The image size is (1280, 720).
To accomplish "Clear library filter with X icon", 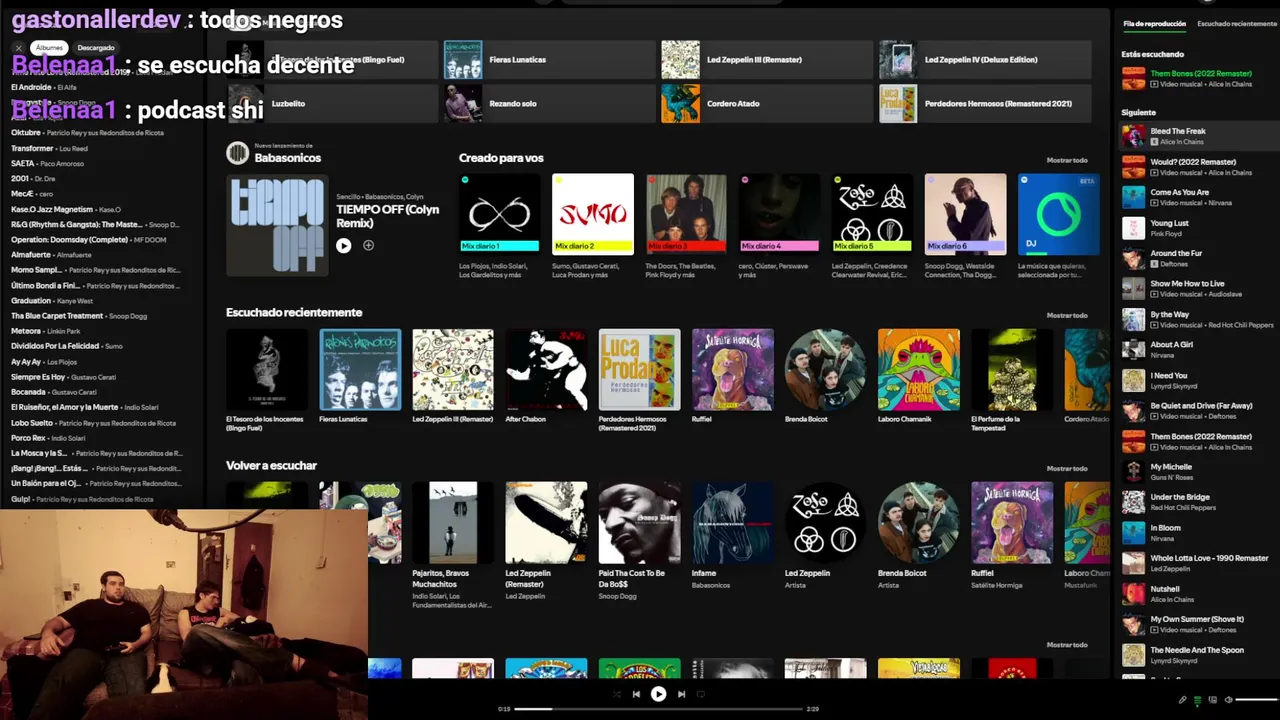I will (x=18, y=48).
